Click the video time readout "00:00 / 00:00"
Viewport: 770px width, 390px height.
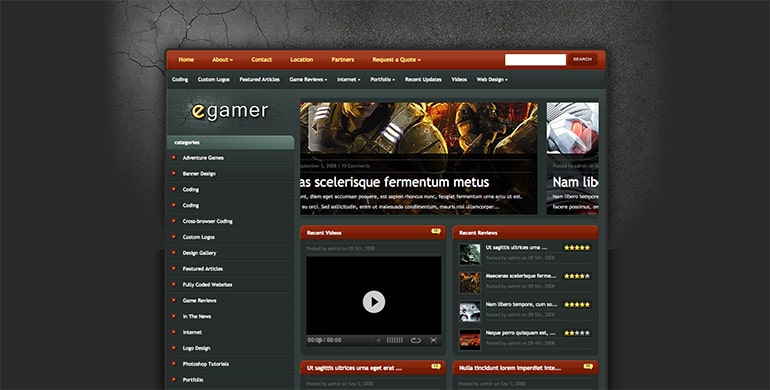pos(324,340)
